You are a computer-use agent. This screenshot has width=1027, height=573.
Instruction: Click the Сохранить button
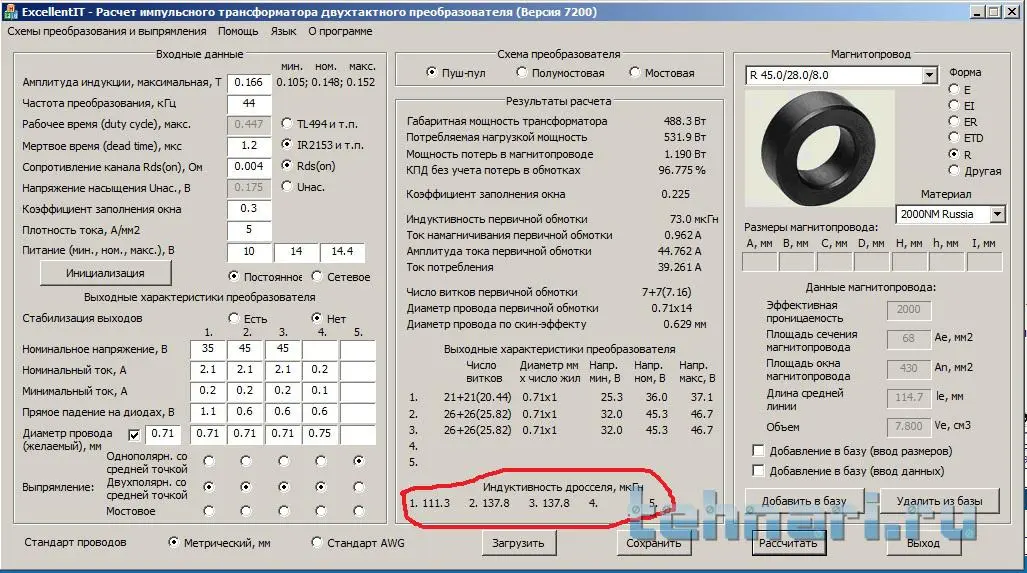tap(653, 543)
